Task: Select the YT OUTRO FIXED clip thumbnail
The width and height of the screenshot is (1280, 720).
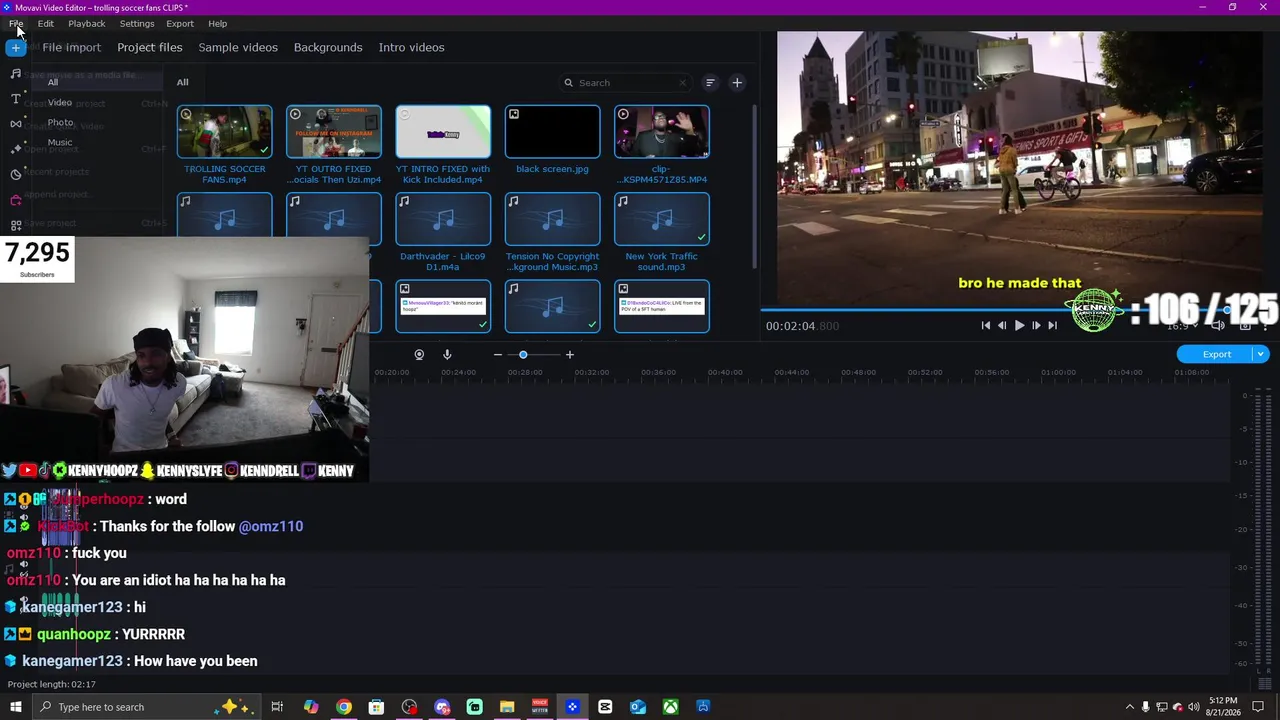Action: click(334, 132)
